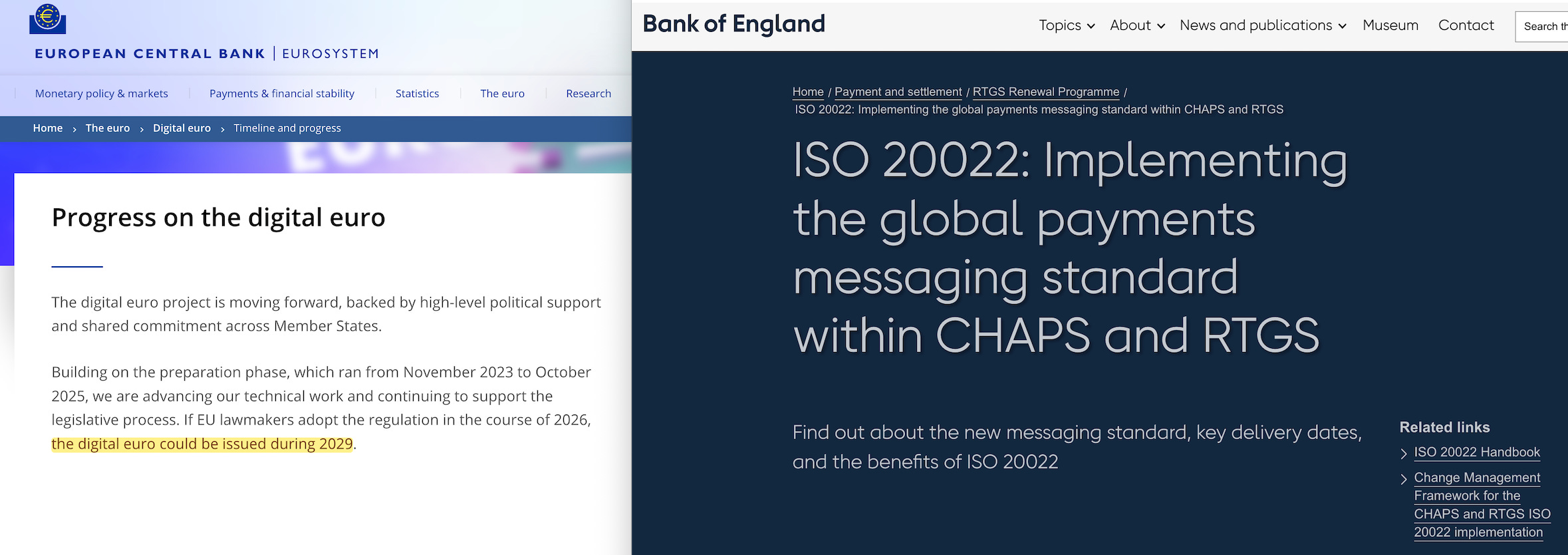
Task: Expand the Topics dropdown menu
Action: [x=1067, y=25]
